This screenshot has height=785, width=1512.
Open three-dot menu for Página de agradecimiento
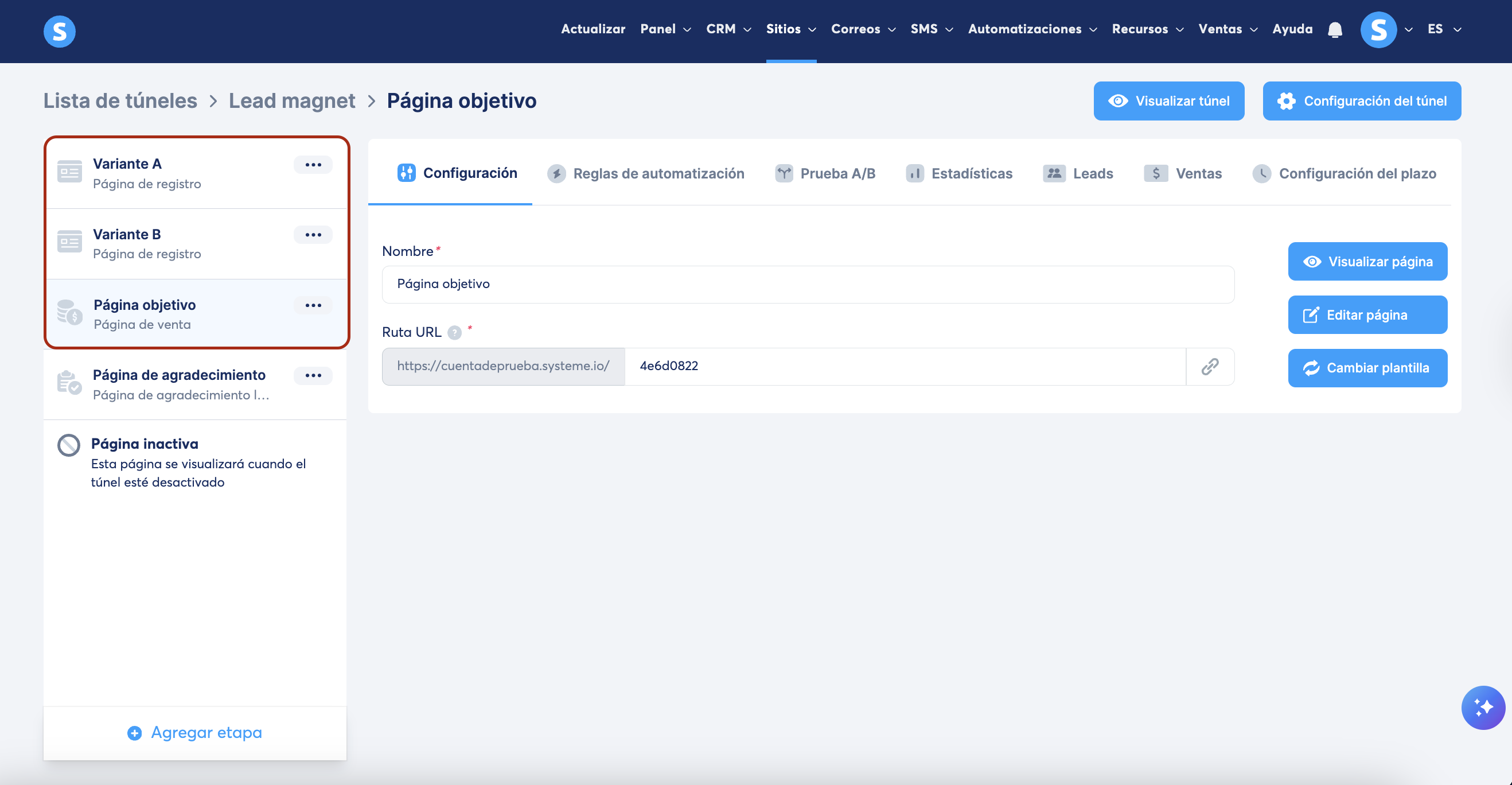313,375
